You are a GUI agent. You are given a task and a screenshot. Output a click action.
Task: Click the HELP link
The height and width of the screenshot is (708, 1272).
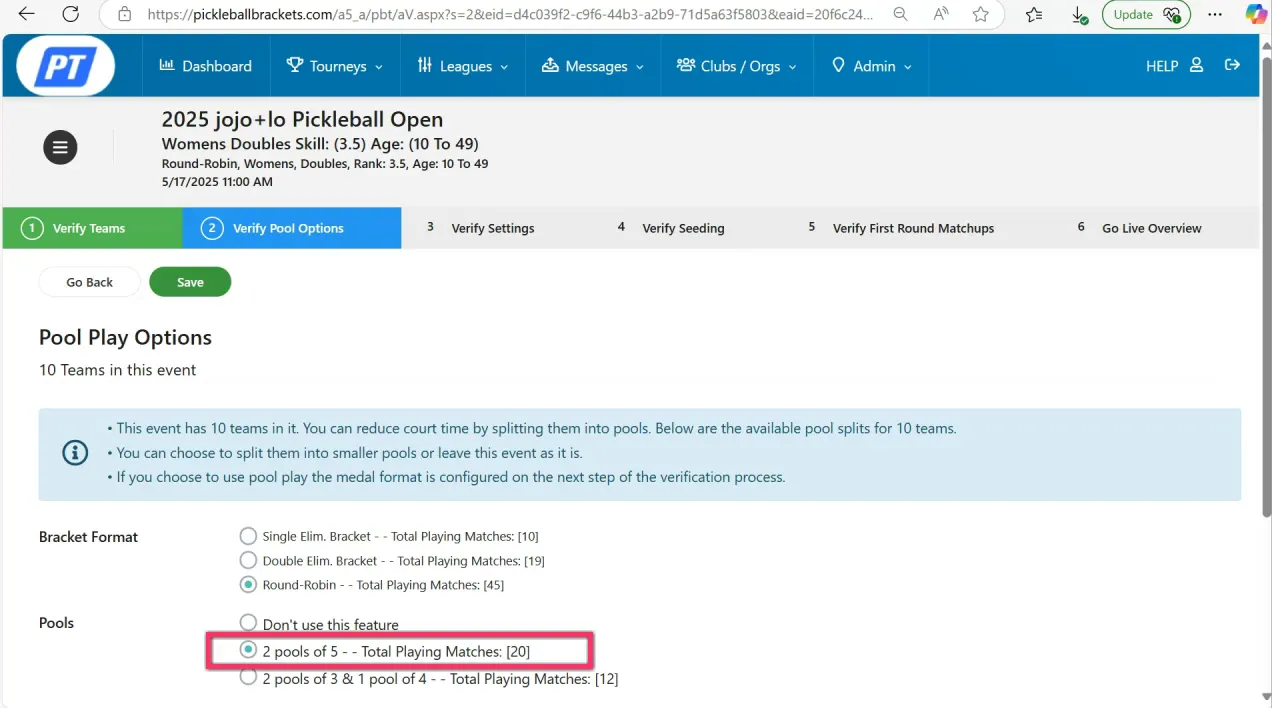[x=1162, y=66]
